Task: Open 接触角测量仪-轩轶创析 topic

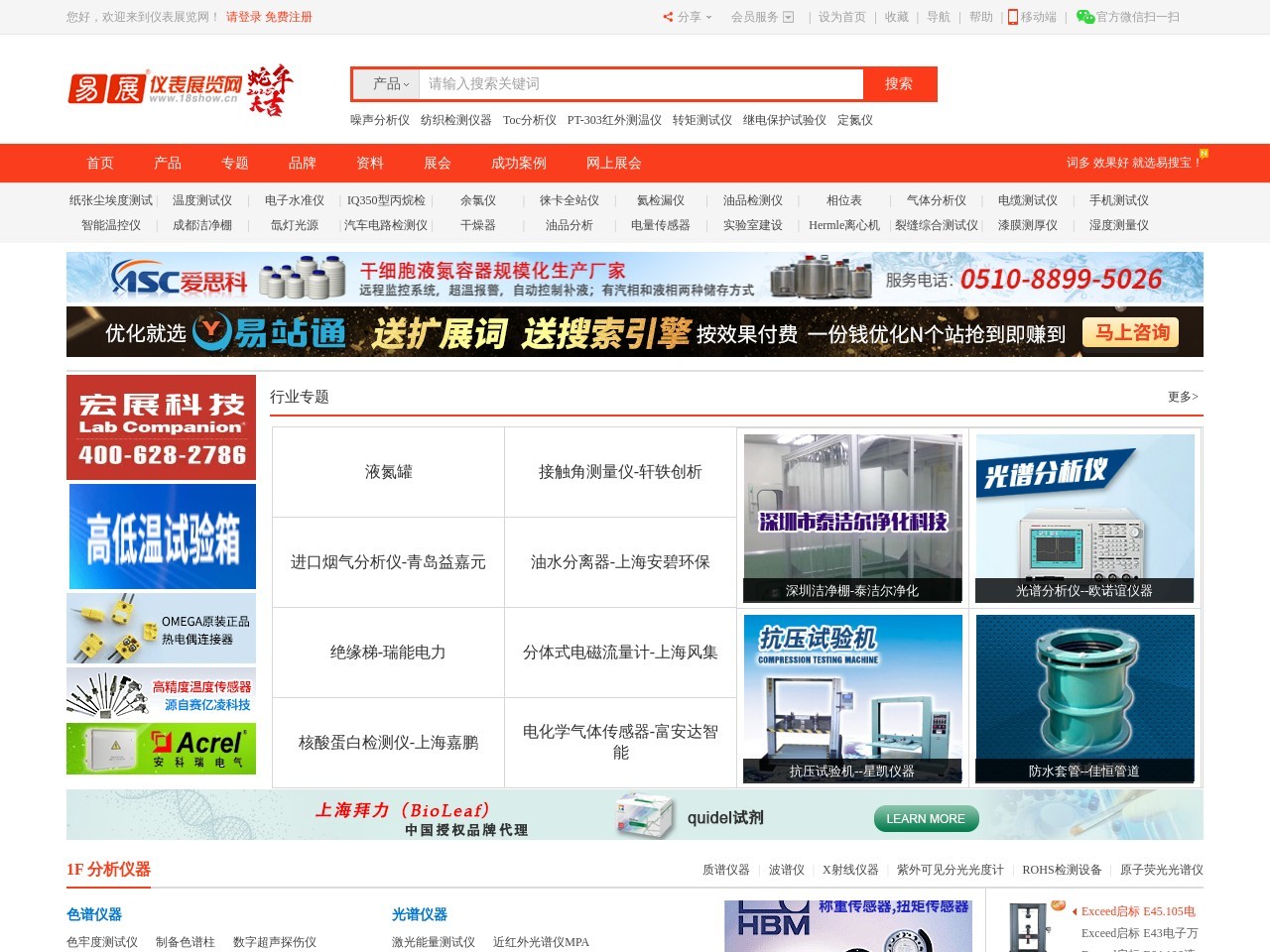Action: click(x=620, y=472)
